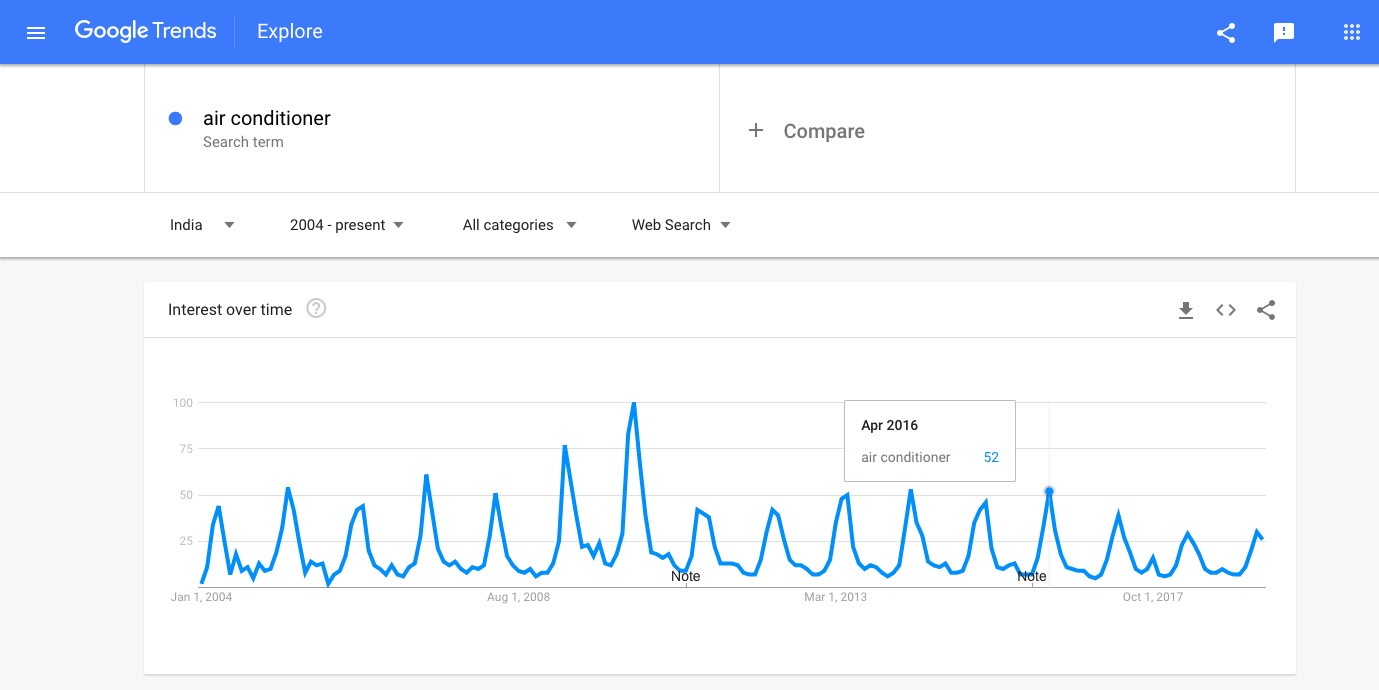Image resolution: width=1379 pixels, height=690 pixels.
Task: Select the air conditioner search term
Action: pyautogui.click(x=266, y=118)
